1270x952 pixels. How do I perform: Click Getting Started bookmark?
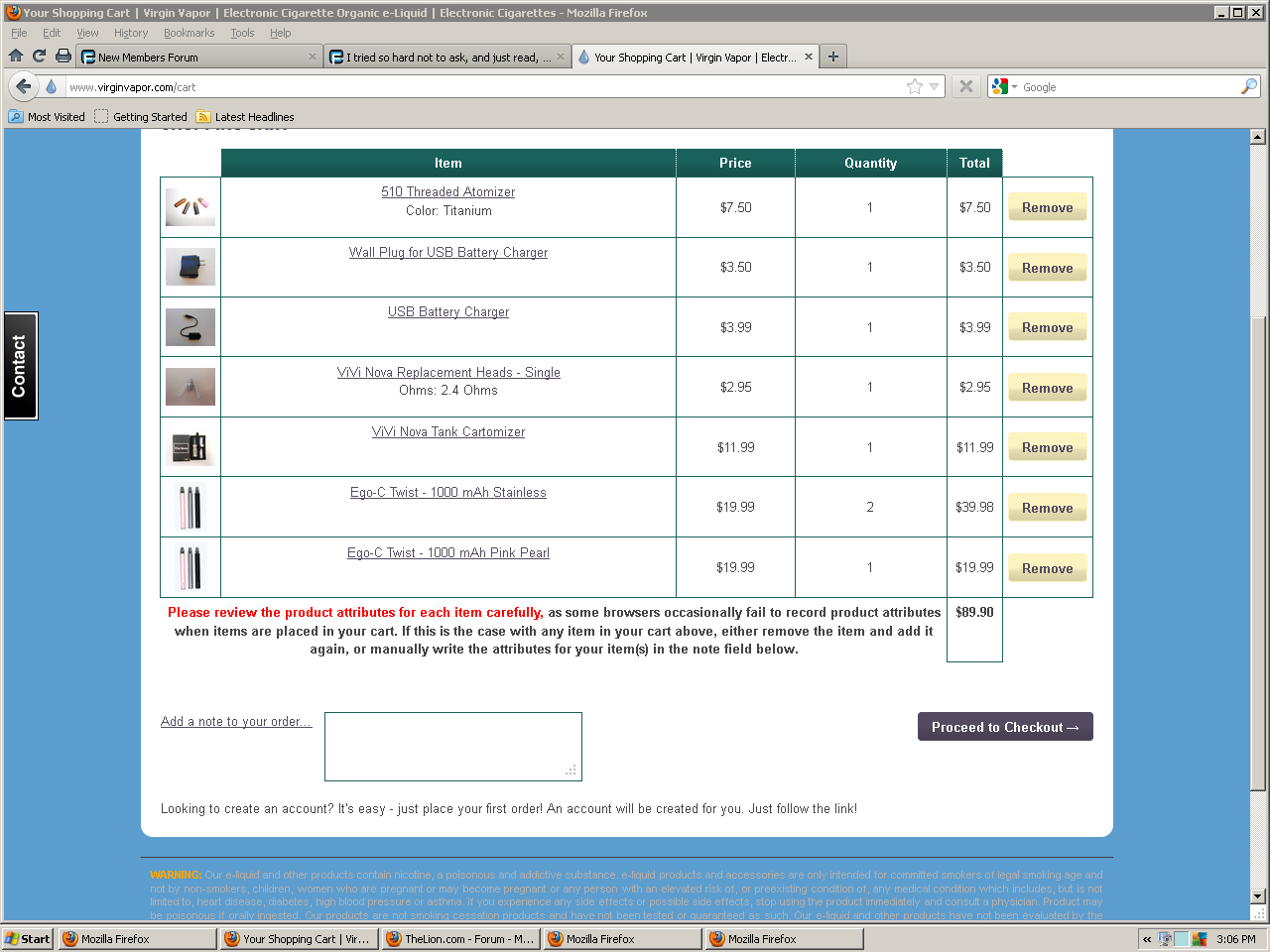point(140,116)
